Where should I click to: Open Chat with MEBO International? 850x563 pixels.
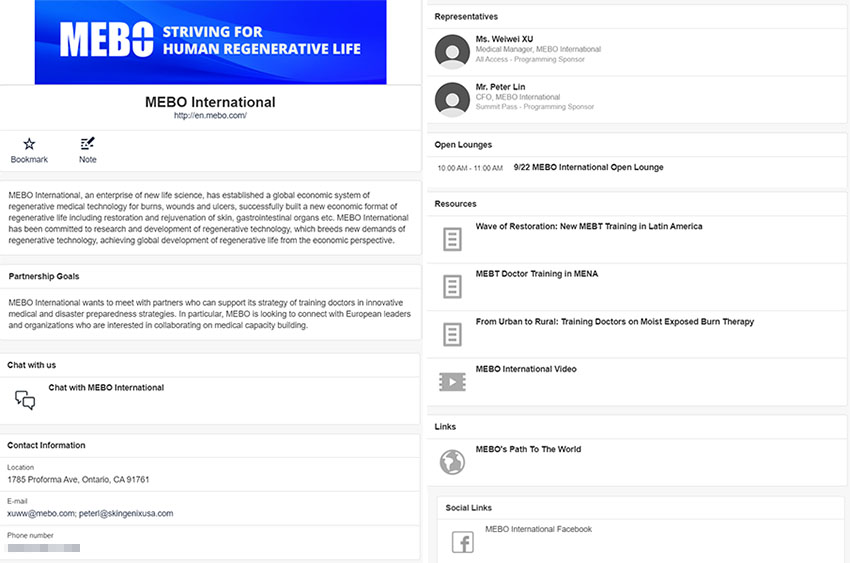106,388
